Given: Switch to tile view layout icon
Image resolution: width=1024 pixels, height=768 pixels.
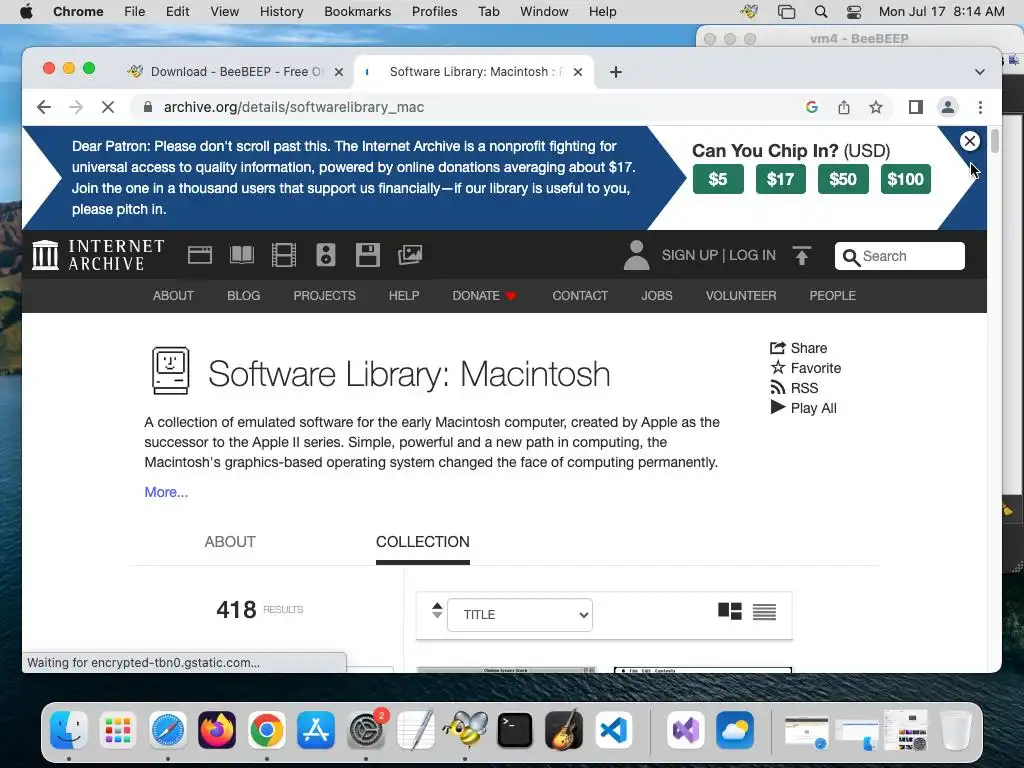Looking at the screenshot, I should [729, 611].
